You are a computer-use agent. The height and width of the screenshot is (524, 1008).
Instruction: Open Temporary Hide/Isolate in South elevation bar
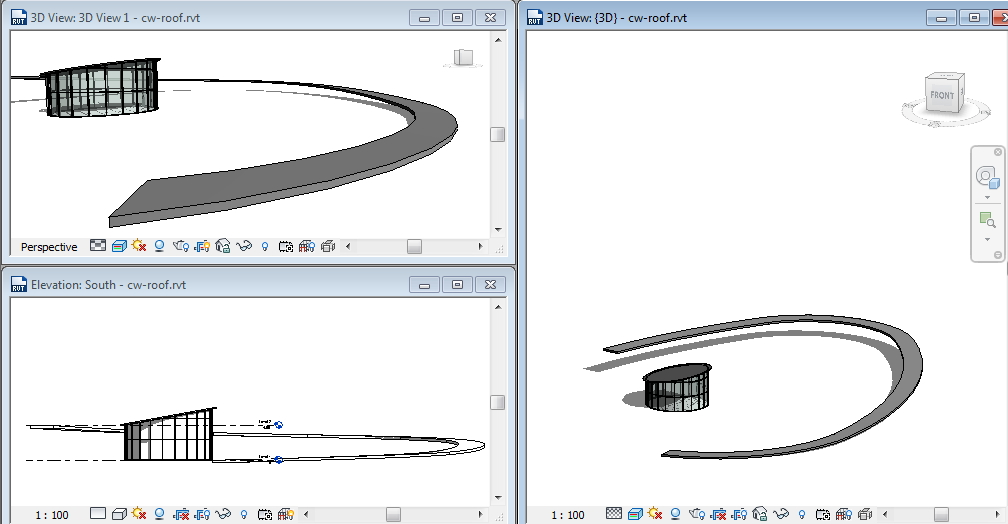pos(224,514)
